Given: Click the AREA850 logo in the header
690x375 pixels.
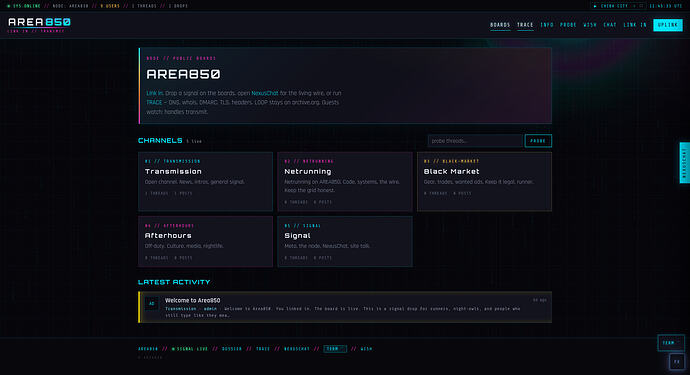Looking at the screenshot, I should pyautogui.click(x=39, y=22).
